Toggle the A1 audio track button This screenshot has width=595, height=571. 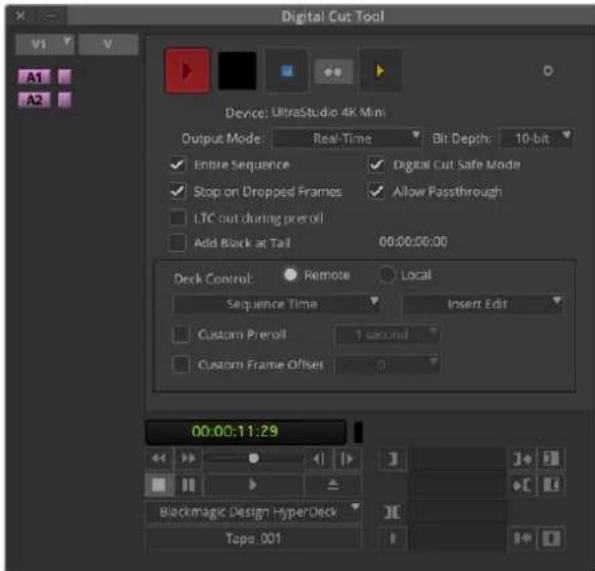[x=34, y=77]
